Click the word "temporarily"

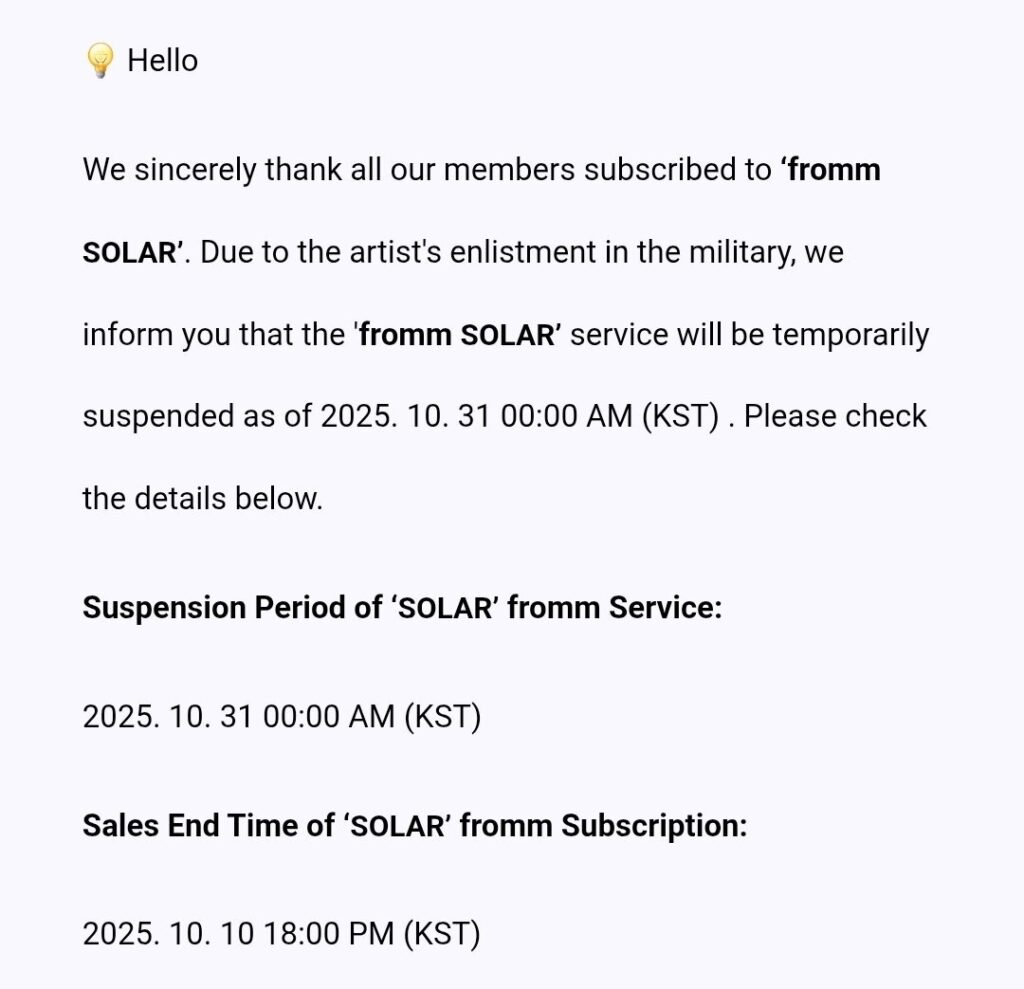click(x=851, y=334)
